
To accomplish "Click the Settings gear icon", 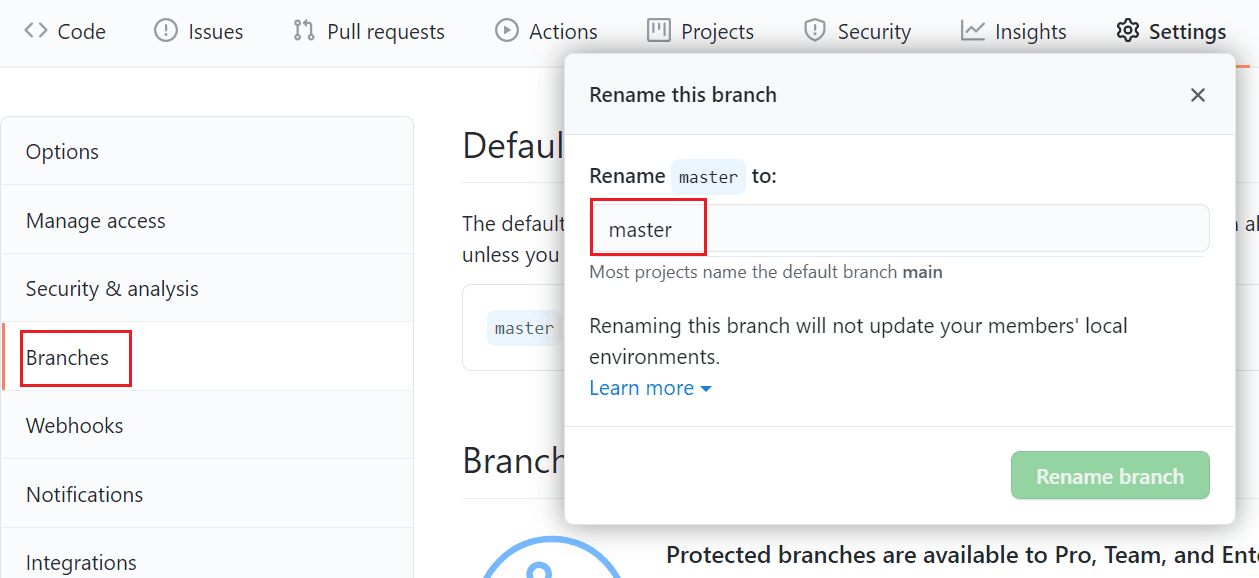I will click(x=1126, y=31).
